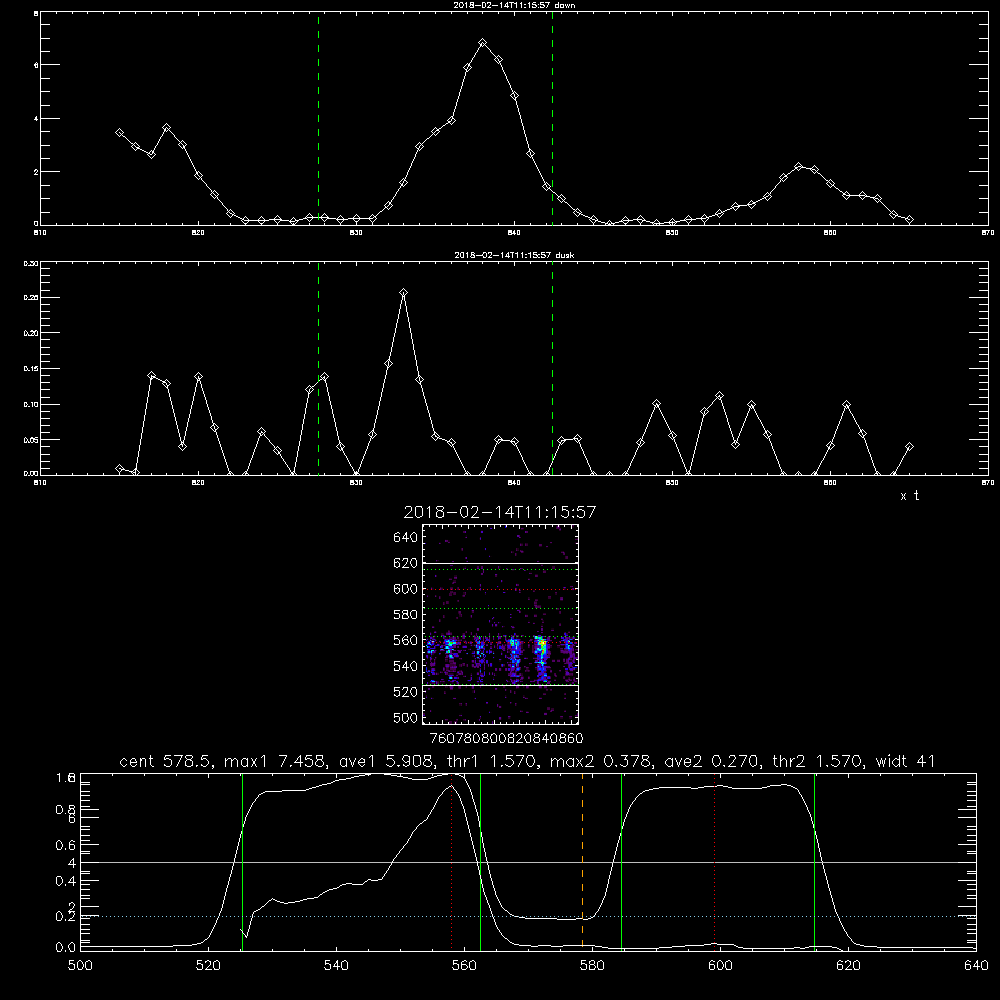Select the "max1 7.458" statistic
The width and height of the screenshot is (1000, 1000).
tap(274, 761)
